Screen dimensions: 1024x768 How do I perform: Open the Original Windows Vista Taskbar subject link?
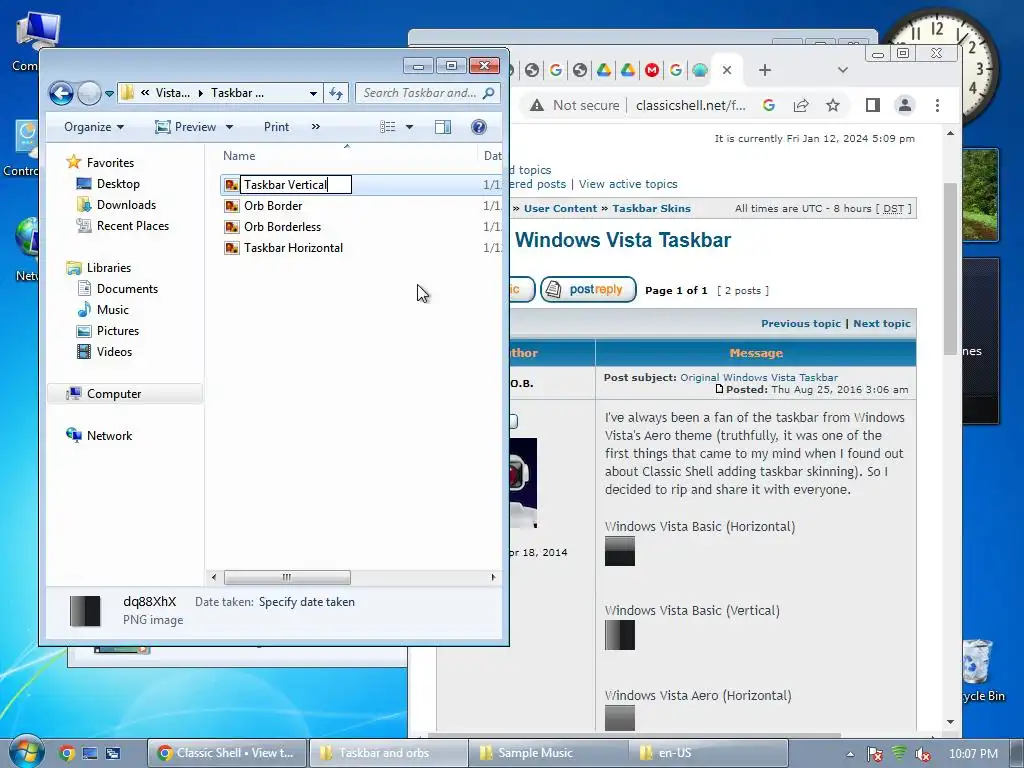(x=759, y=377)
